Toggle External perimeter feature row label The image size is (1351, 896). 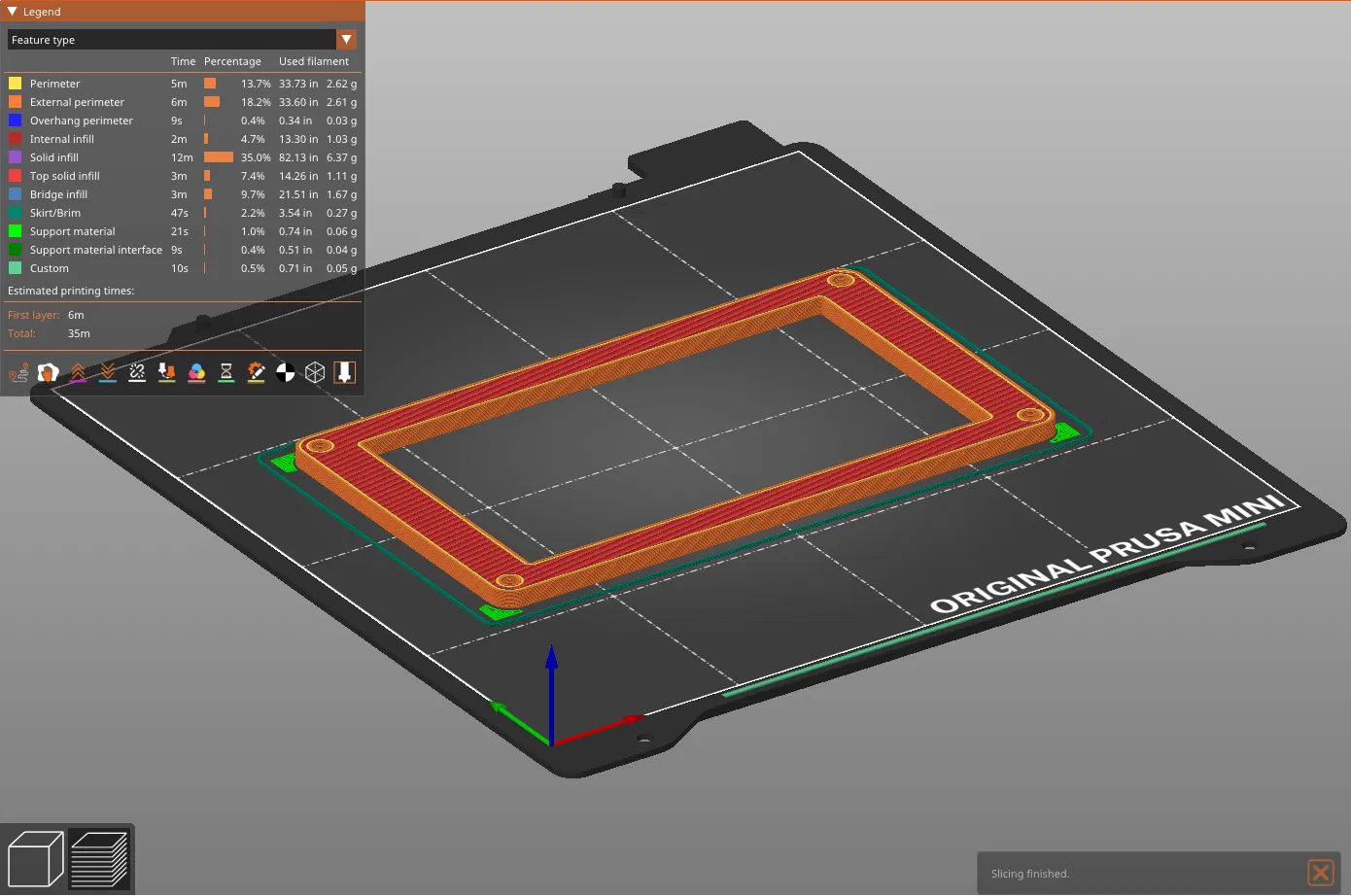[x=77, y=102]
